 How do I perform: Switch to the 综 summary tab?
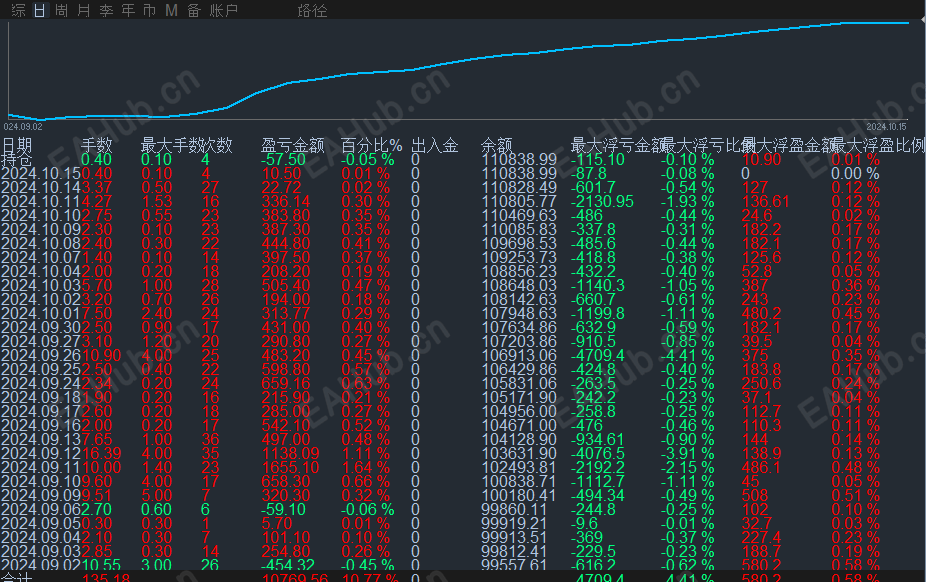click(x=18, y=10)
